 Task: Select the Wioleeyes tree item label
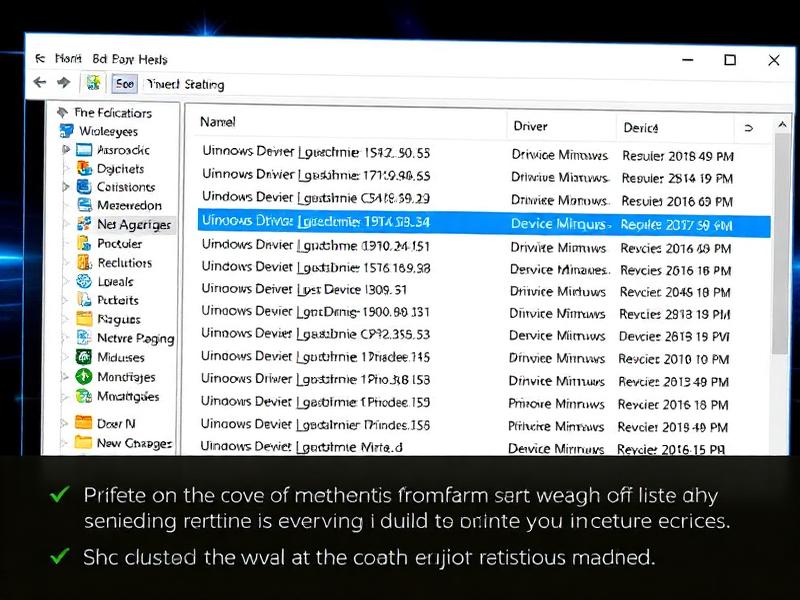108,131
